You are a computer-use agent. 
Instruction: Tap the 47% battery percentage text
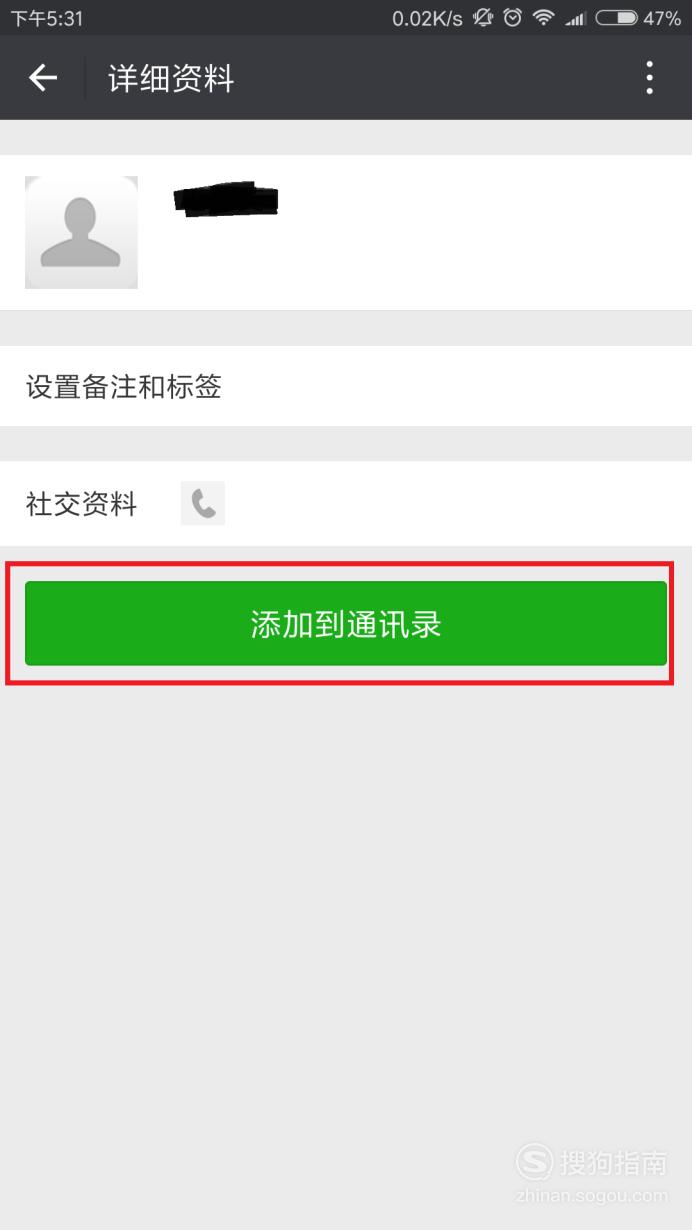click(x=662, y=18)
